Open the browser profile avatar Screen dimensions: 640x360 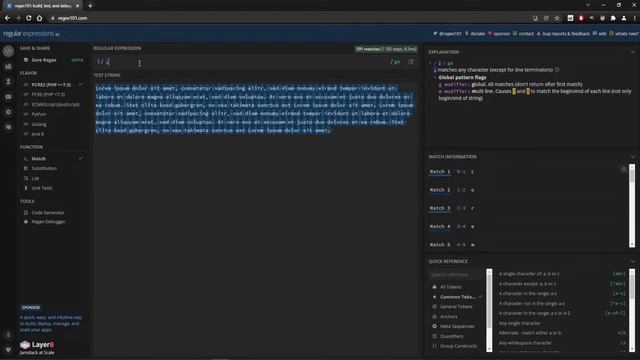[624, 18]
